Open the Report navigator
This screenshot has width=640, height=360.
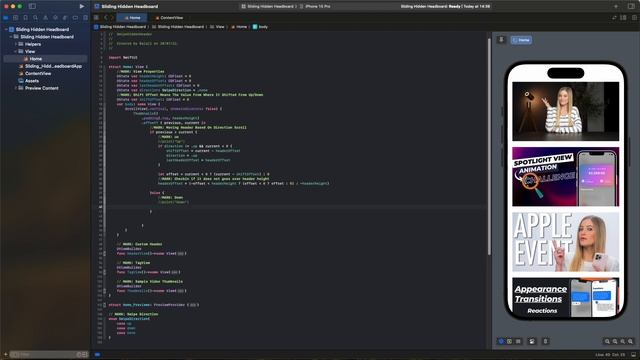85,18
